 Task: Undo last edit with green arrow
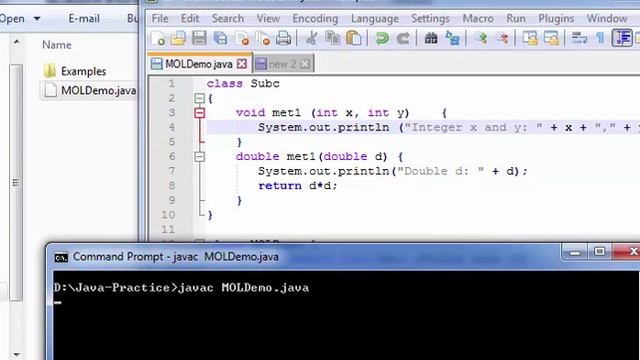coord(382,38)
